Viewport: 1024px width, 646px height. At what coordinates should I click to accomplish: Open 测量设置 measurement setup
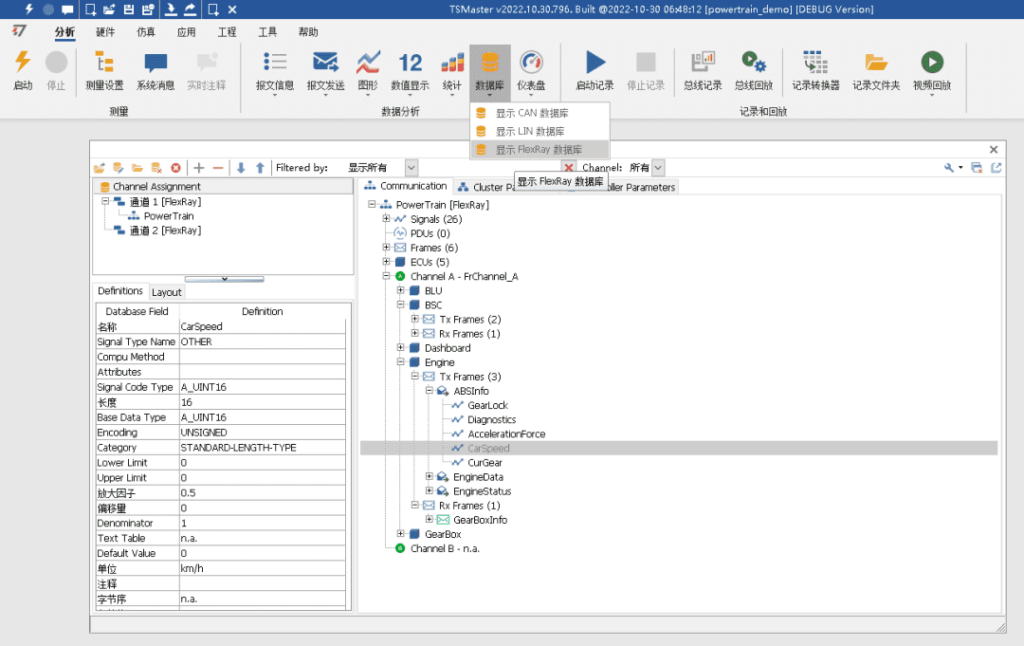click(x=104, y=69)
